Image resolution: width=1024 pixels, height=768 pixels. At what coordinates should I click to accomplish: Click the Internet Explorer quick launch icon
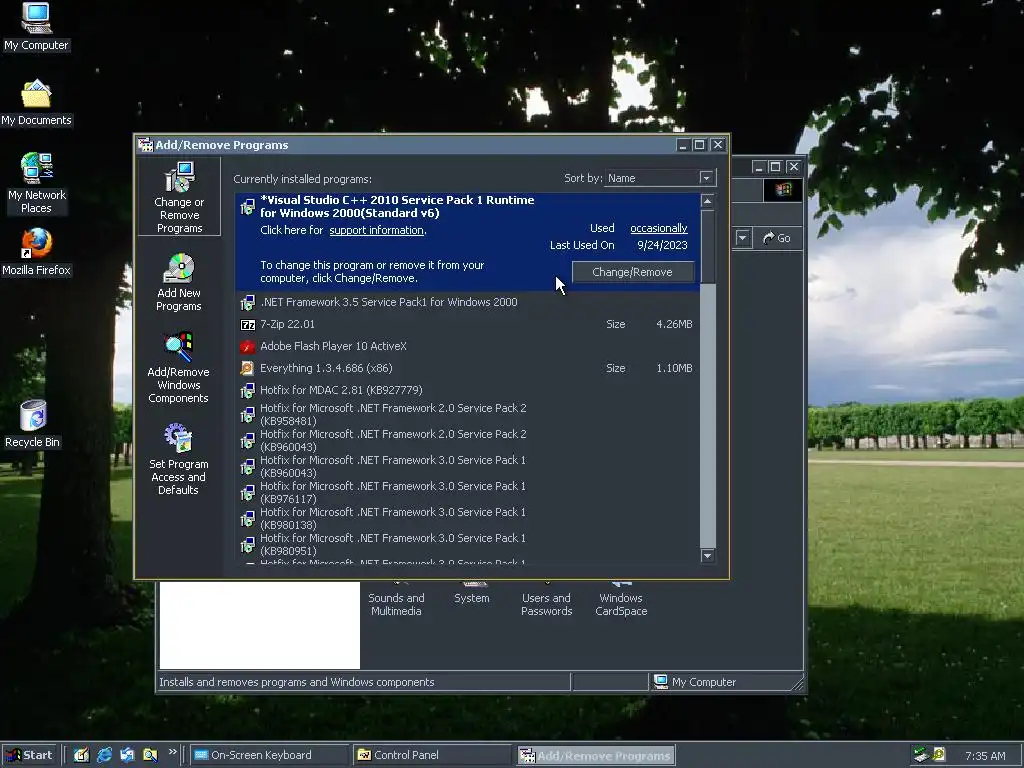pos(104,755)
